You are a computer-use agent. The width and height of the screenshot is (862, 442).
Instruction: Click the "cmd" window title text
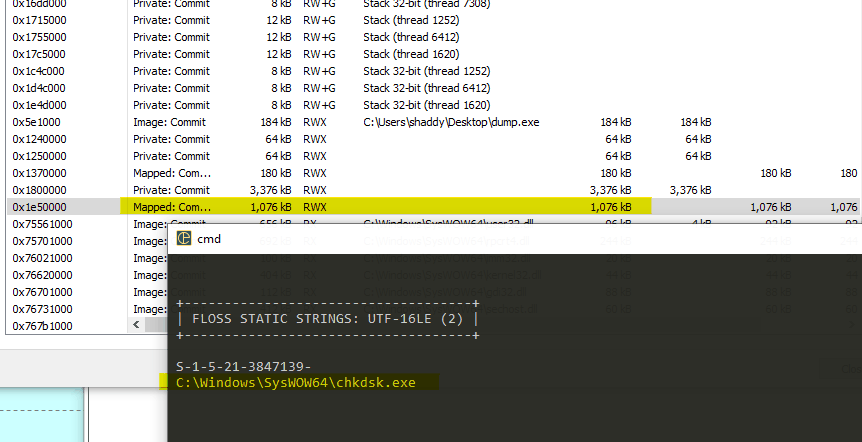209,239
